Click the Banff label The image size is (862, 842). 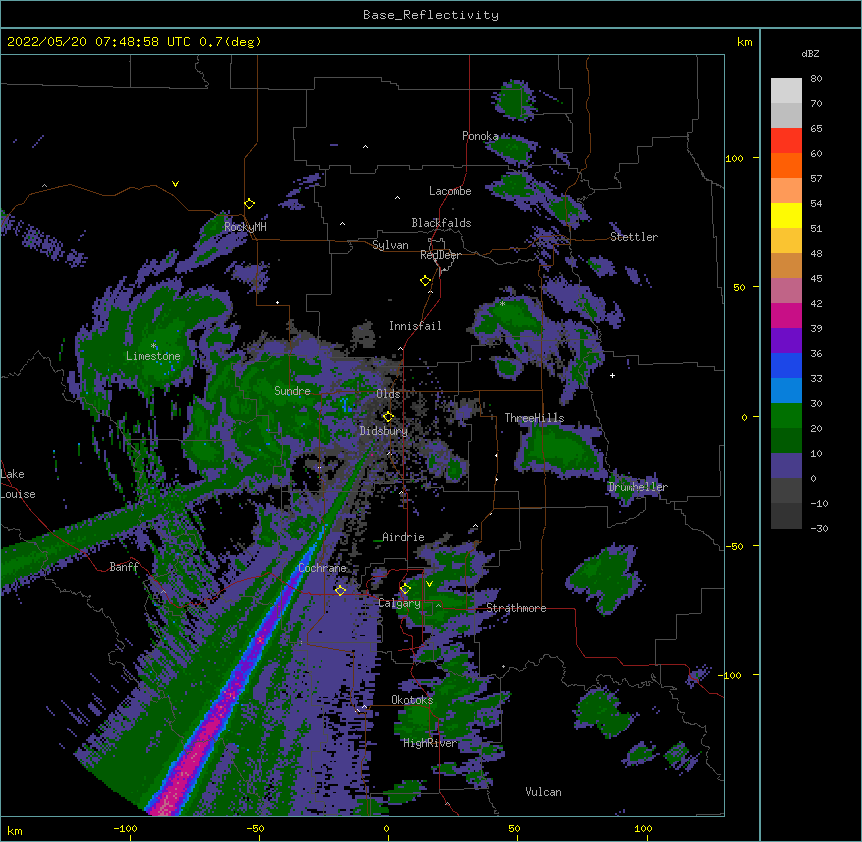124,567
